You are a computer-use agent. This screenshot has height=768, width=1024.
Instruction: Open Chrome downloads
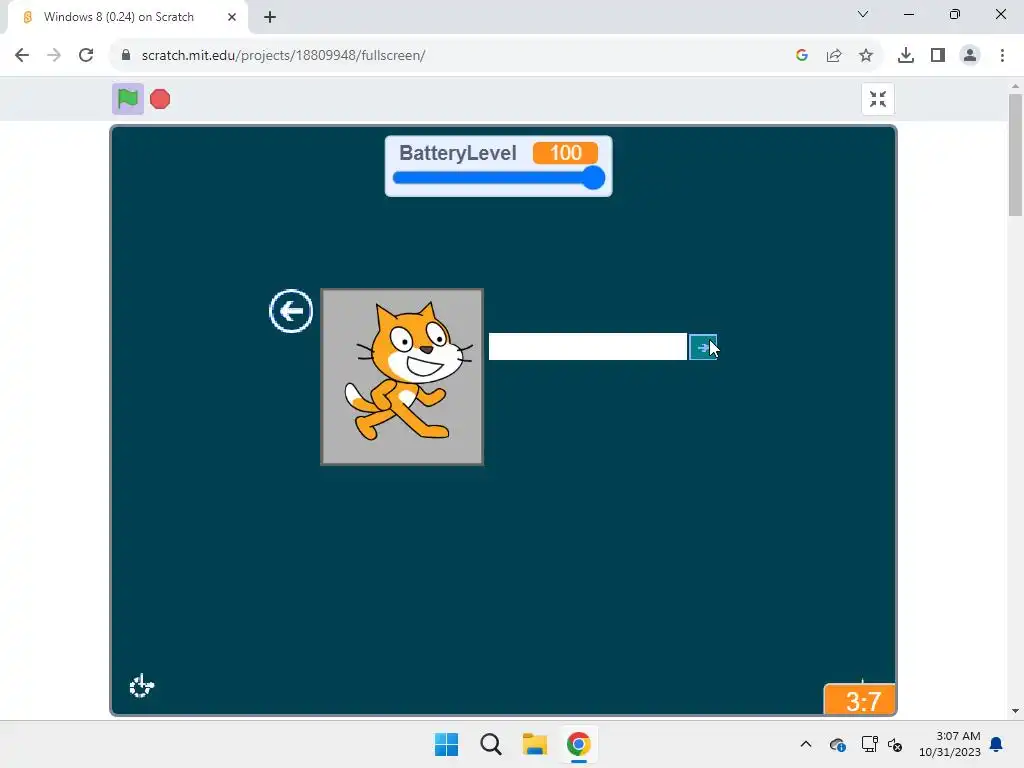pos(906,56)
